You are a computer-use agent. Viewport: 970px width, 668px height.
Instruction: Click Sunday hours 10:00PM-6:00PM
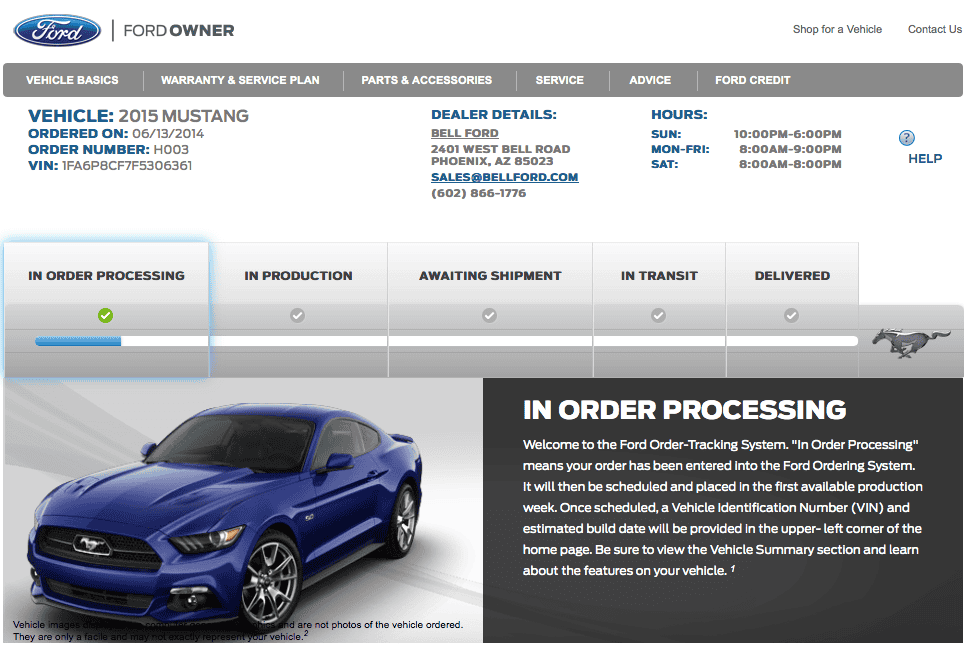[788, 134]
